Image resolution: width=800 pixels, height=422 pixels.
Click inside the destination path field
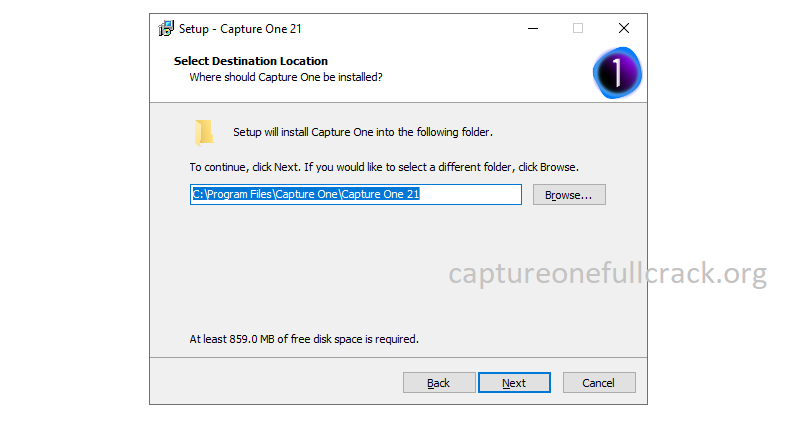pos(356,194)
